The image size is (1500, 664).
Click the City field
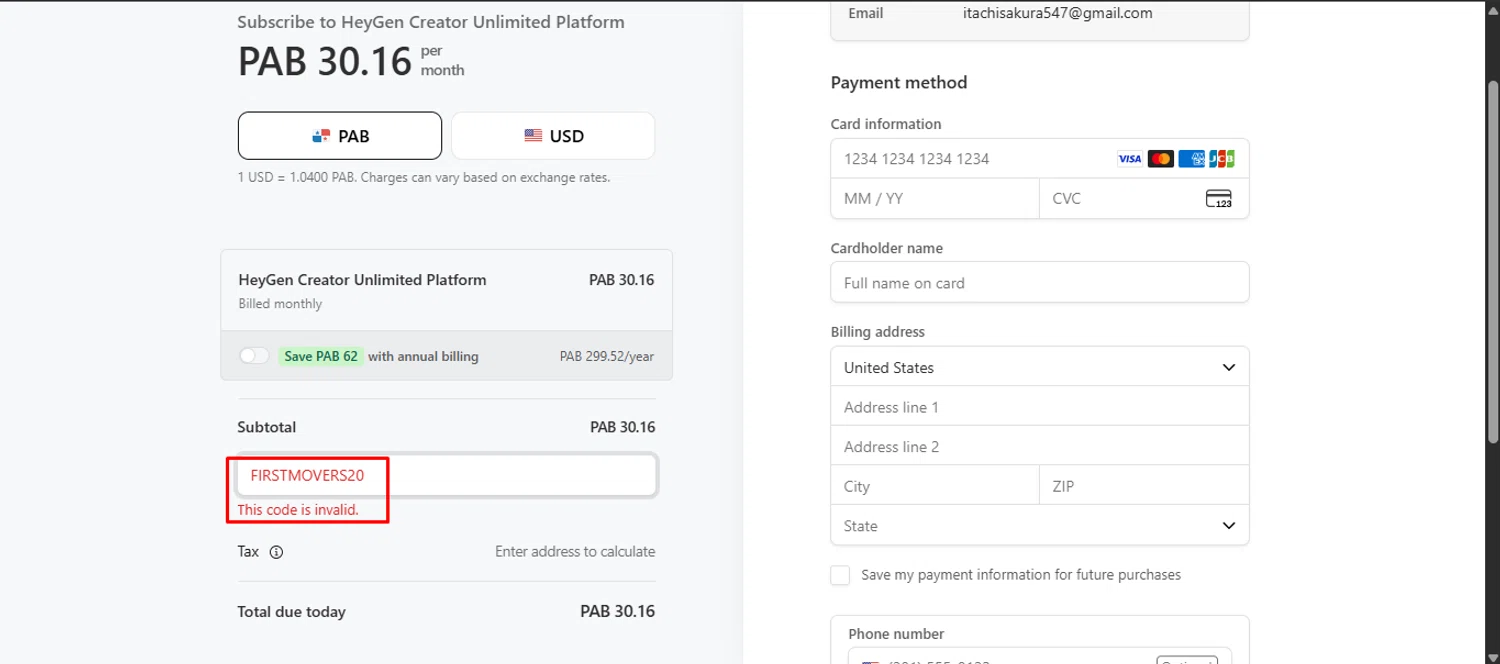[935, 486]
